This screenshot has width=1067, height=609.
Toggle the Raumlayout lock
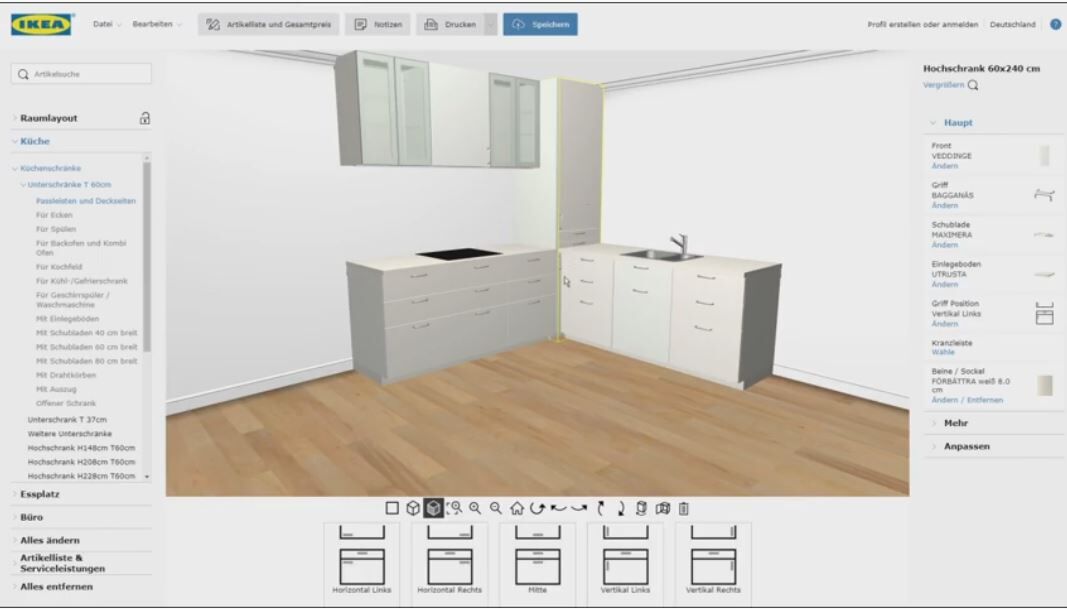146,116
